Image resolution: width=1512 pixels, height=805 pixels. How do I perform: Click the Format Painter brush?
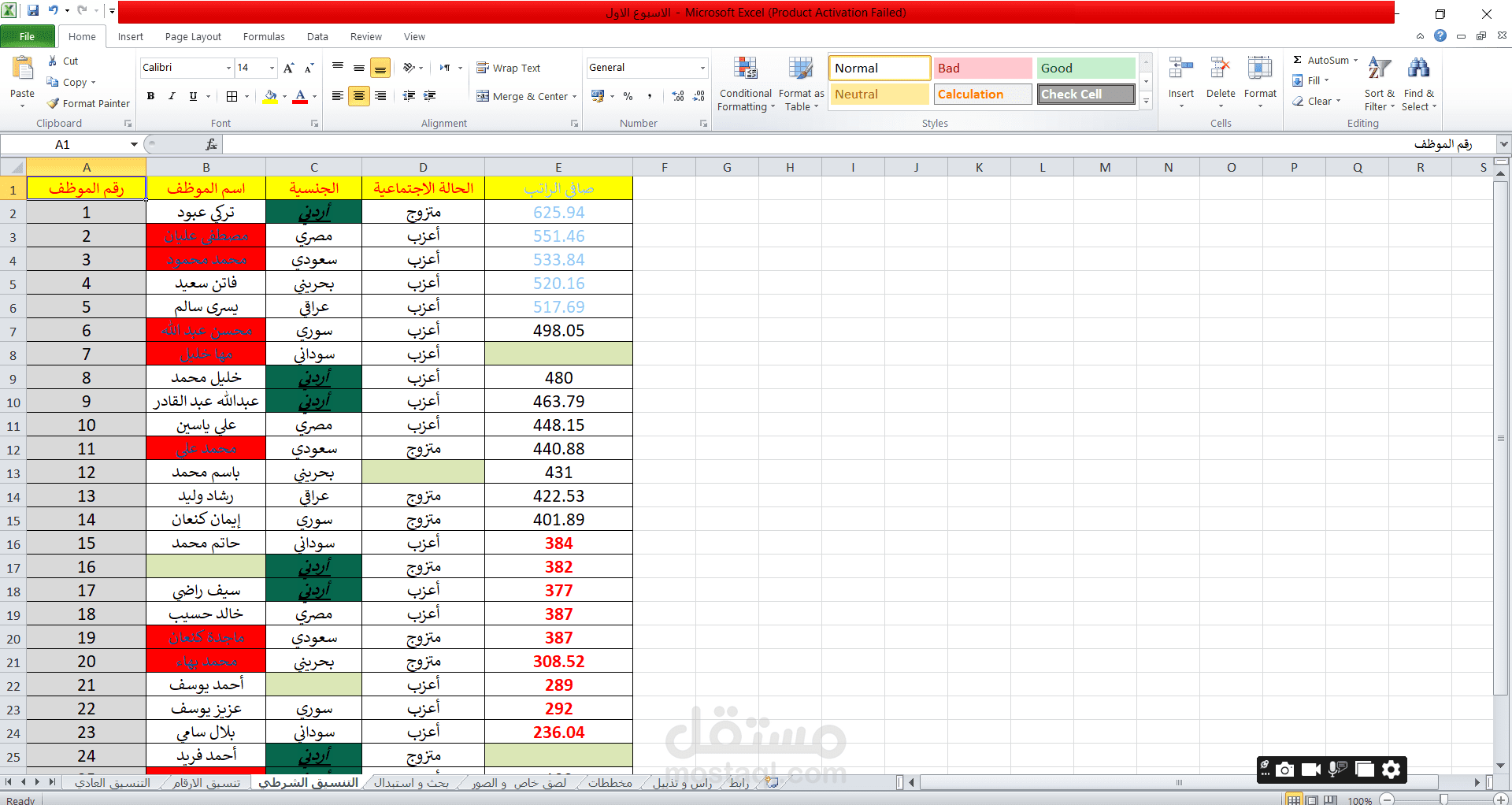pos(53,103)
